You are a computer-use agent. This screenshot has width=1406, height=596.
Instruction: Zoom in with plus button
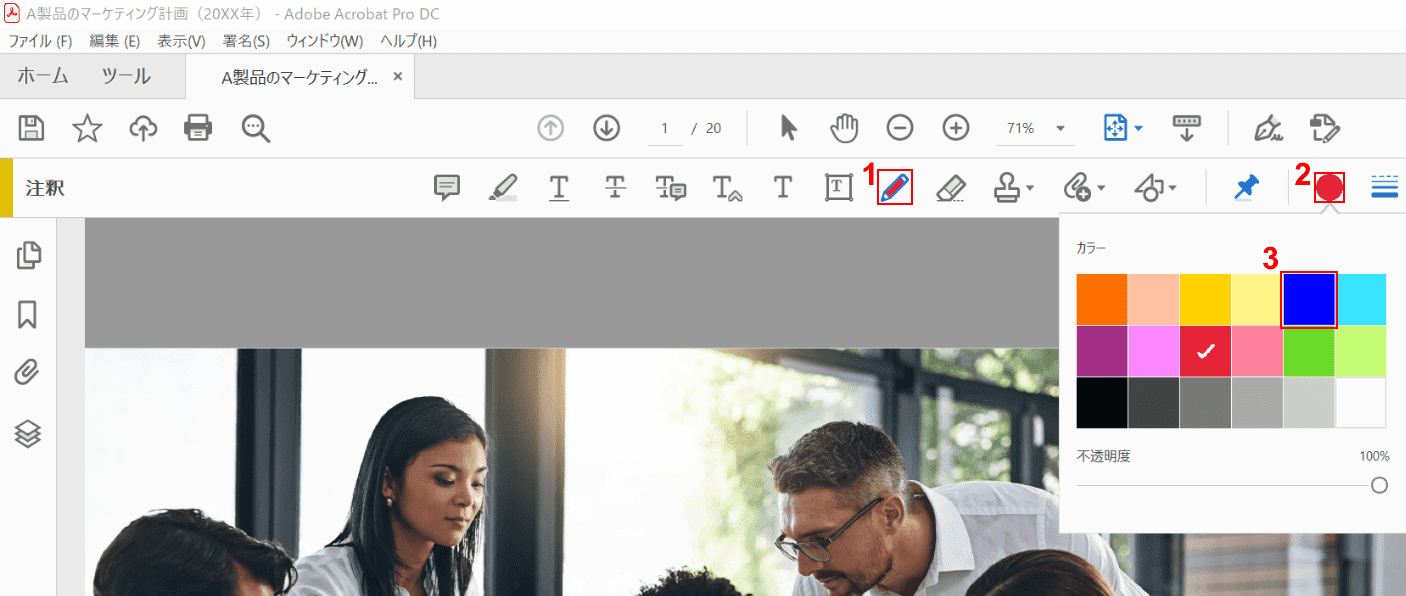point(956,128)
